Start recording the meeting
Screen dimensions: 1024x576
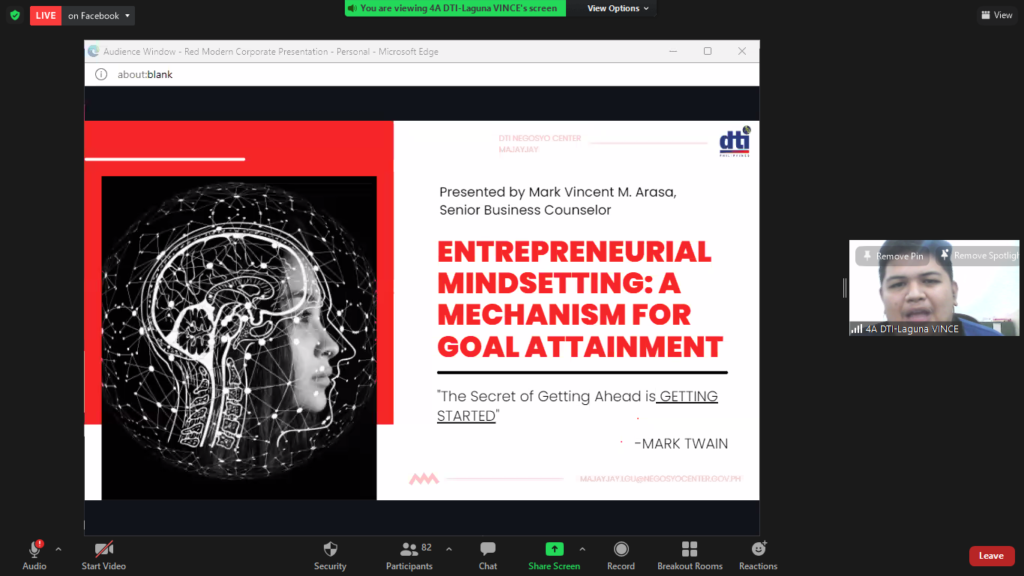(x=620, y=550)
